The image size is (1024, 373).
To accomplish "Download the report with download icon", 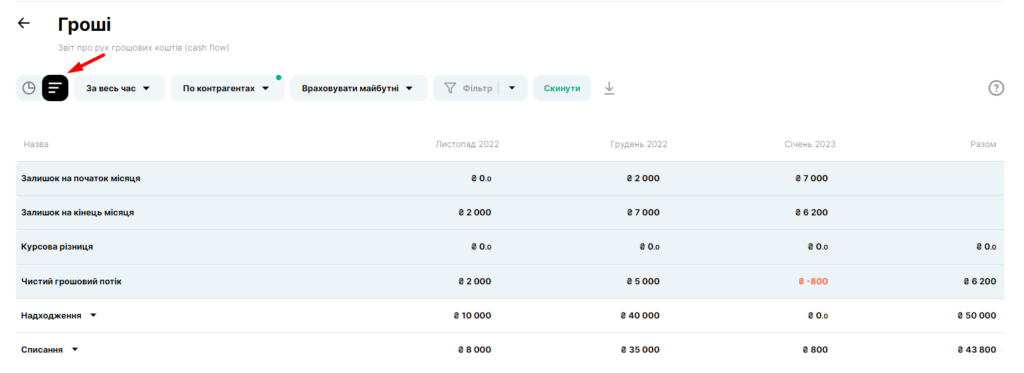I will 609,88.
